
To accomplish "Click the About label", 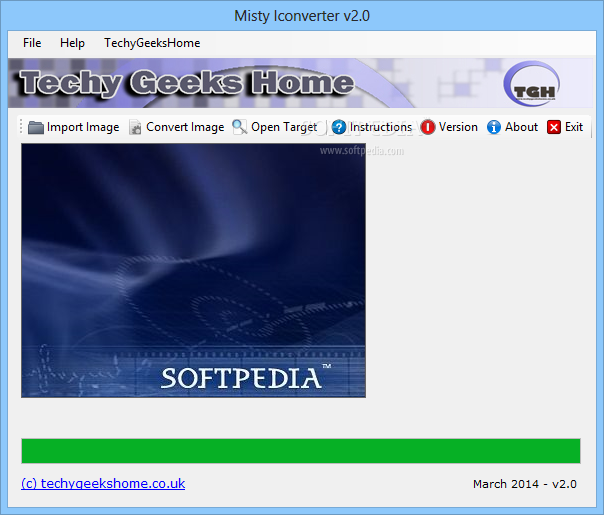I will pos(521,127).
